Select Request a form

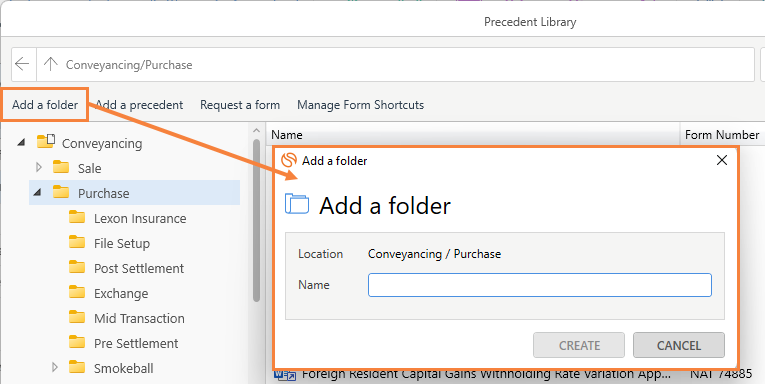[x=240, y=105]
